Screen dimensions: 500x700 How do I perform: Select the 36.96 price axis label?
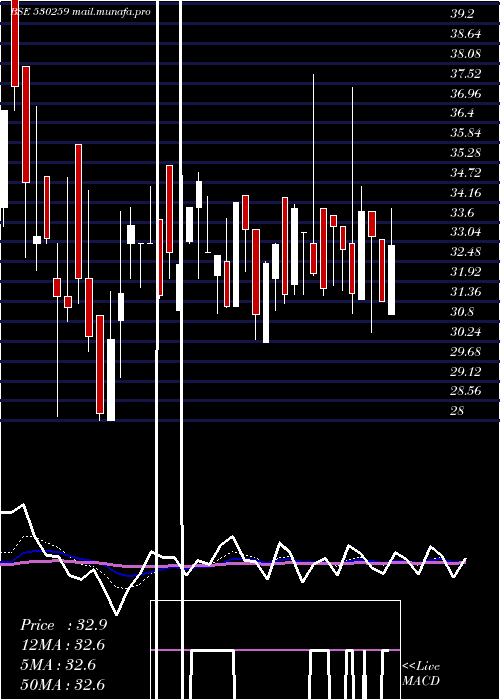(x=465, y=93)
